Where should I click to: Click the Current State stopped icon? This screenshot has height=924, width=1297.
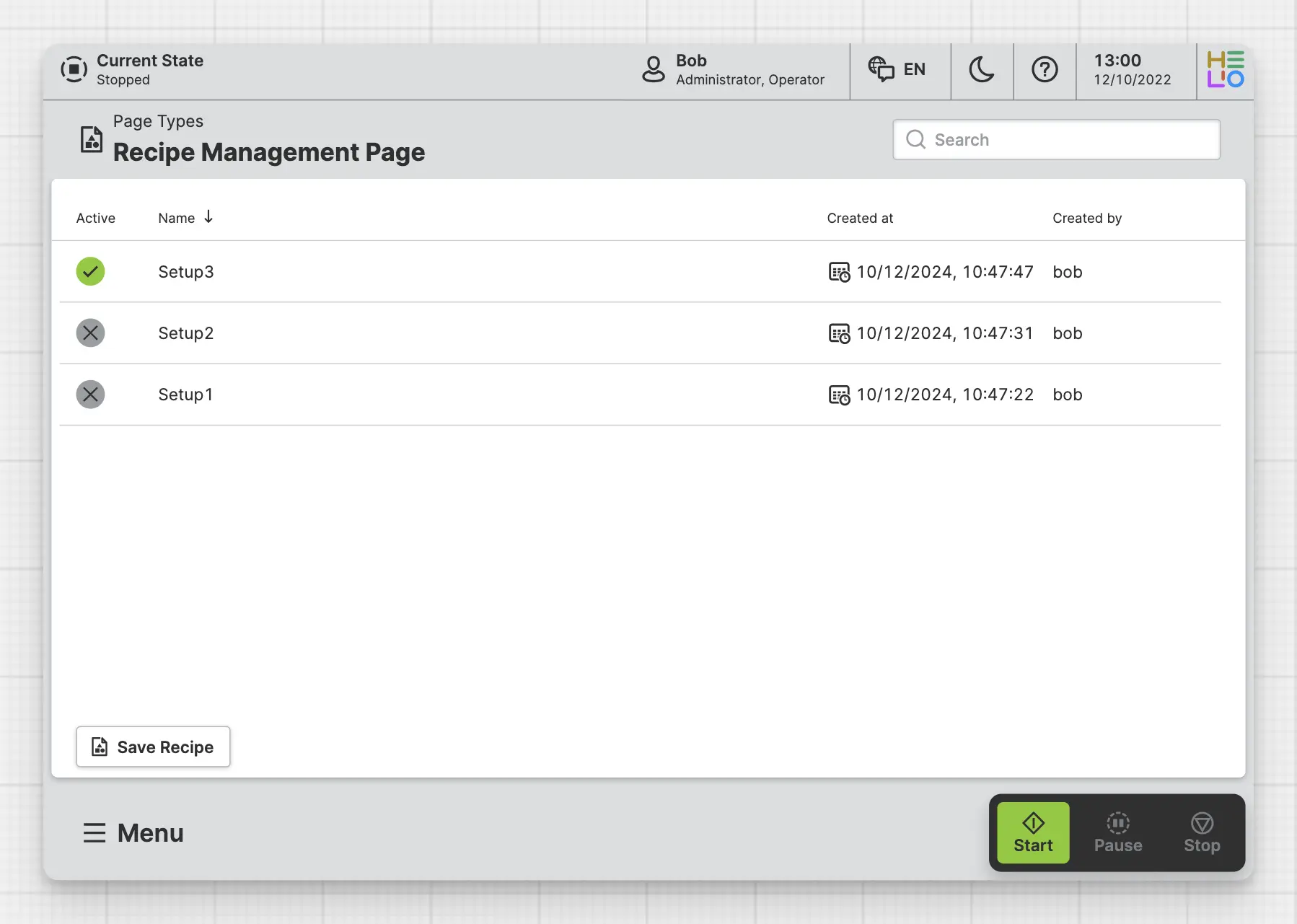[74, 70]
